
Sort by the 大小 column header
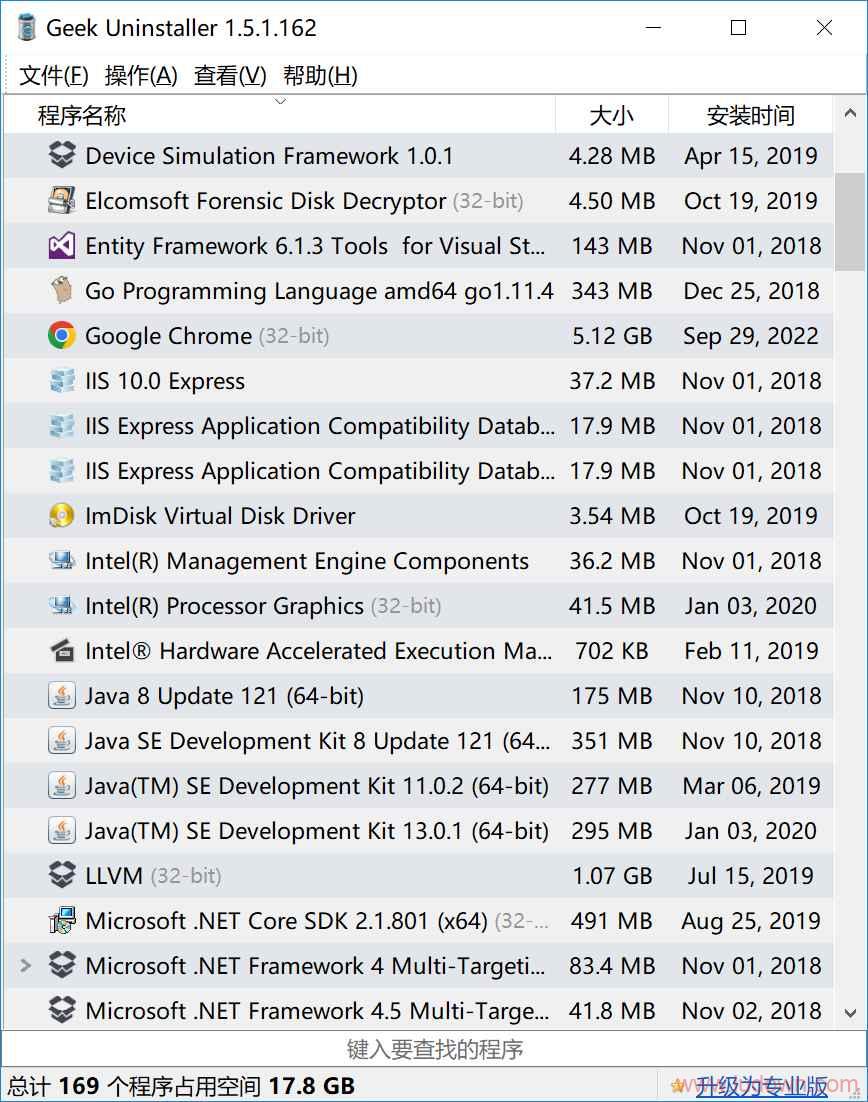pos(611,115)
